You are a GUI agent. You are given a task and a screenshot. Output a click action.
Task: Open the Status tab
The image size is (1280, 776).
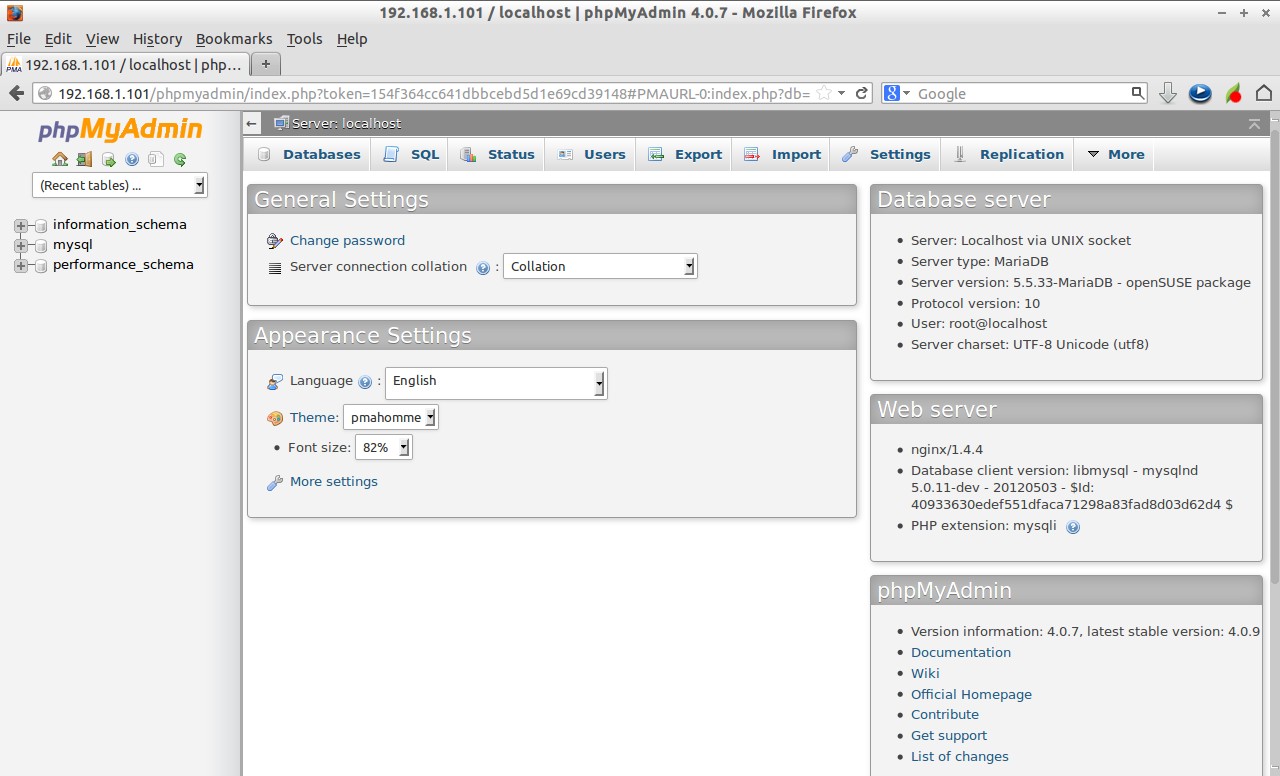click(497, 154)
